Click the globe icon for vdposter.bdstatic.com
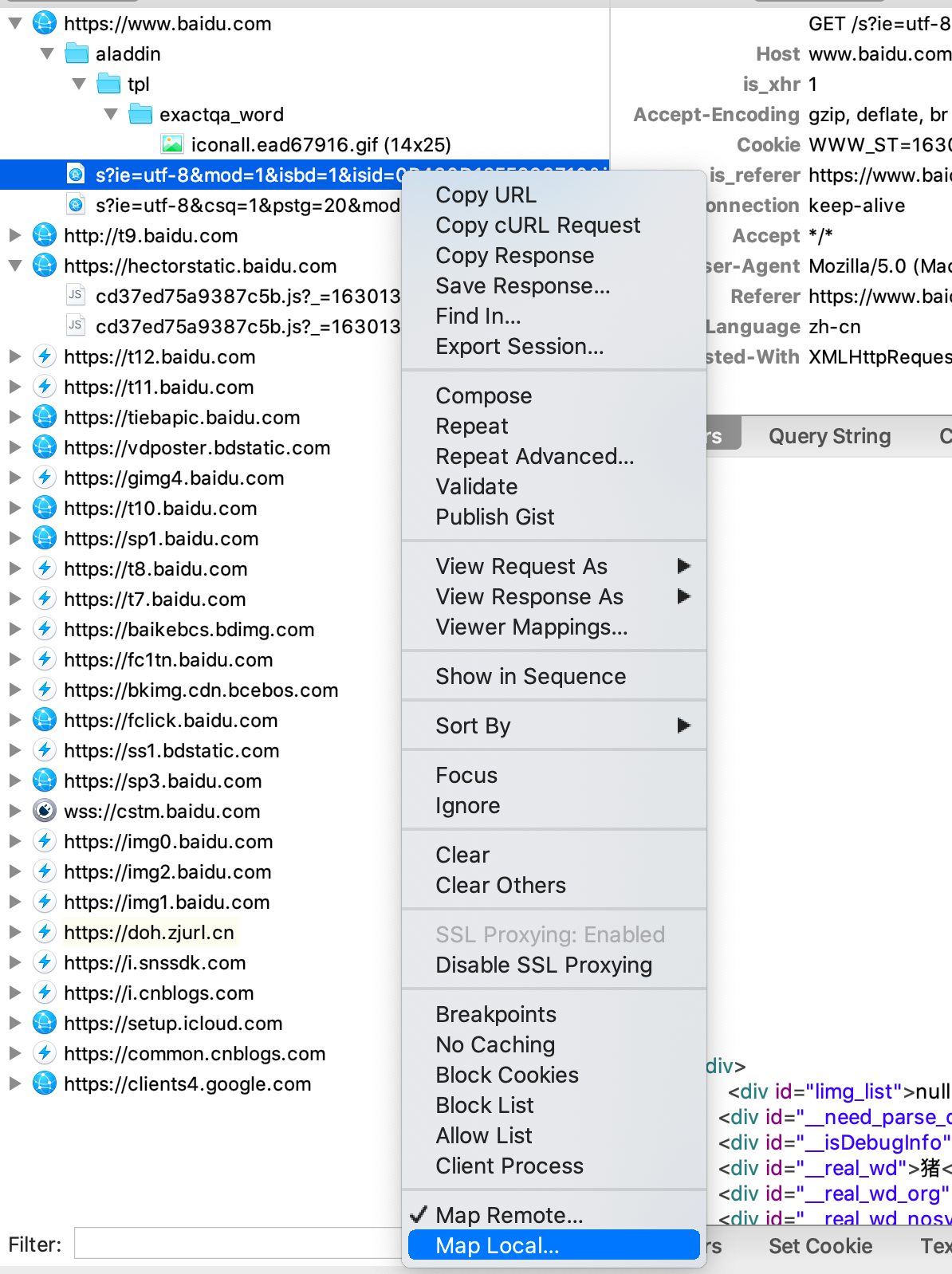Screen dimensions: 952x1274 (x=45, y=447)
